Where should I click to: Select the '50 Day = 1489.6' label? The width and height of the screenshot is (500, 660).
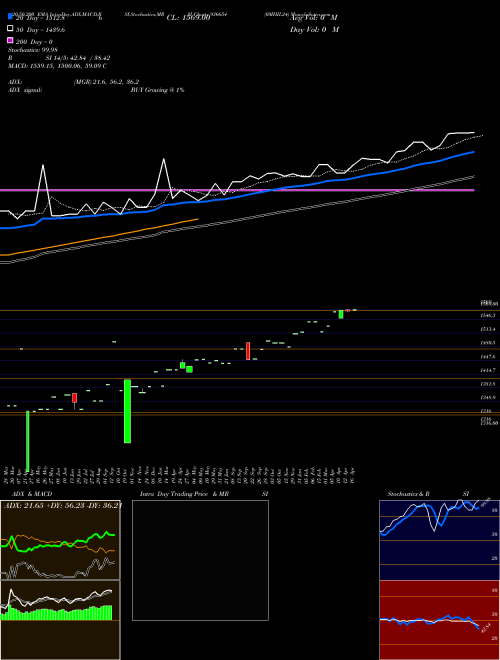pos(40,29)
